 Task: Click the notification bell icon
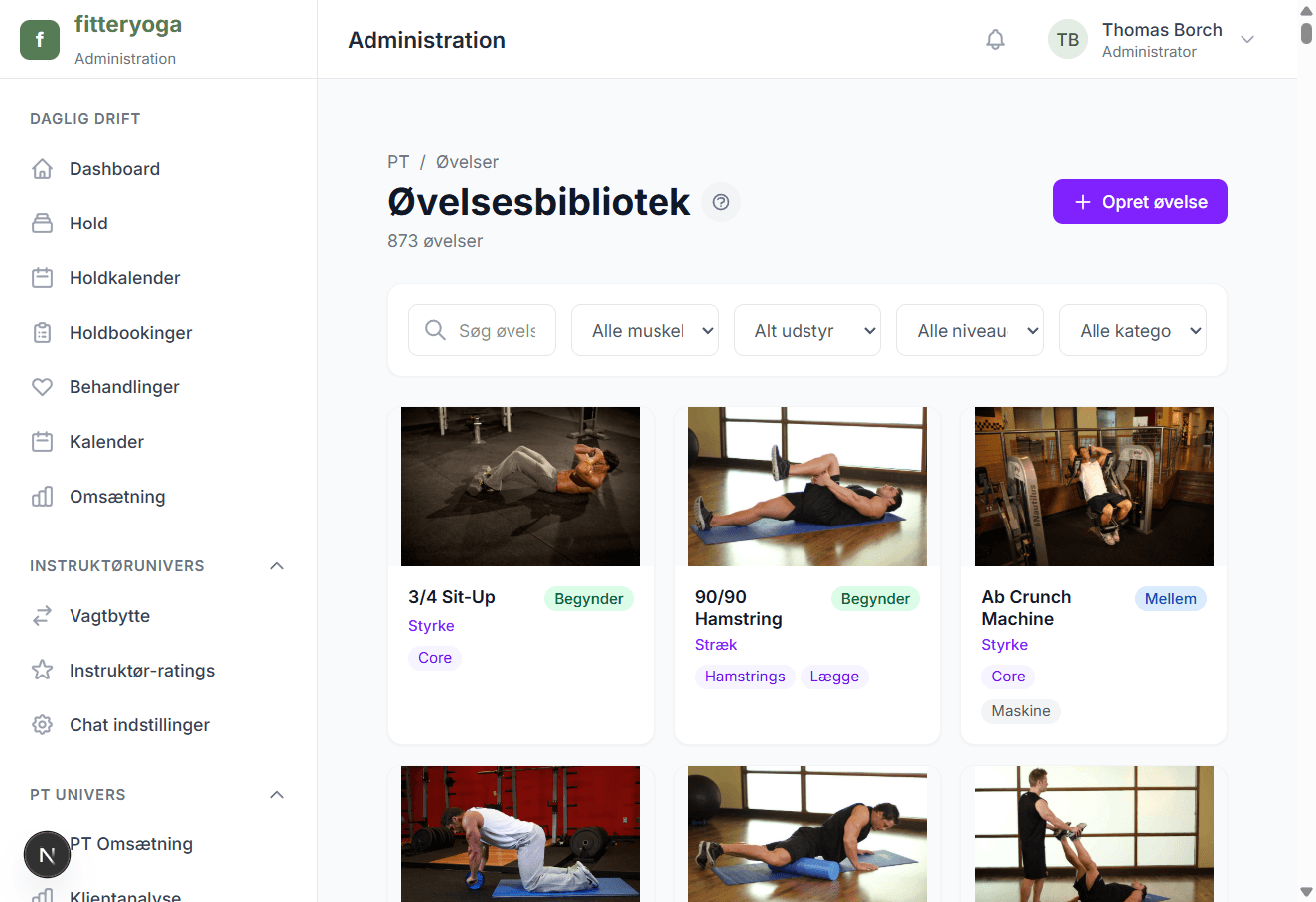tap(995, 38)
